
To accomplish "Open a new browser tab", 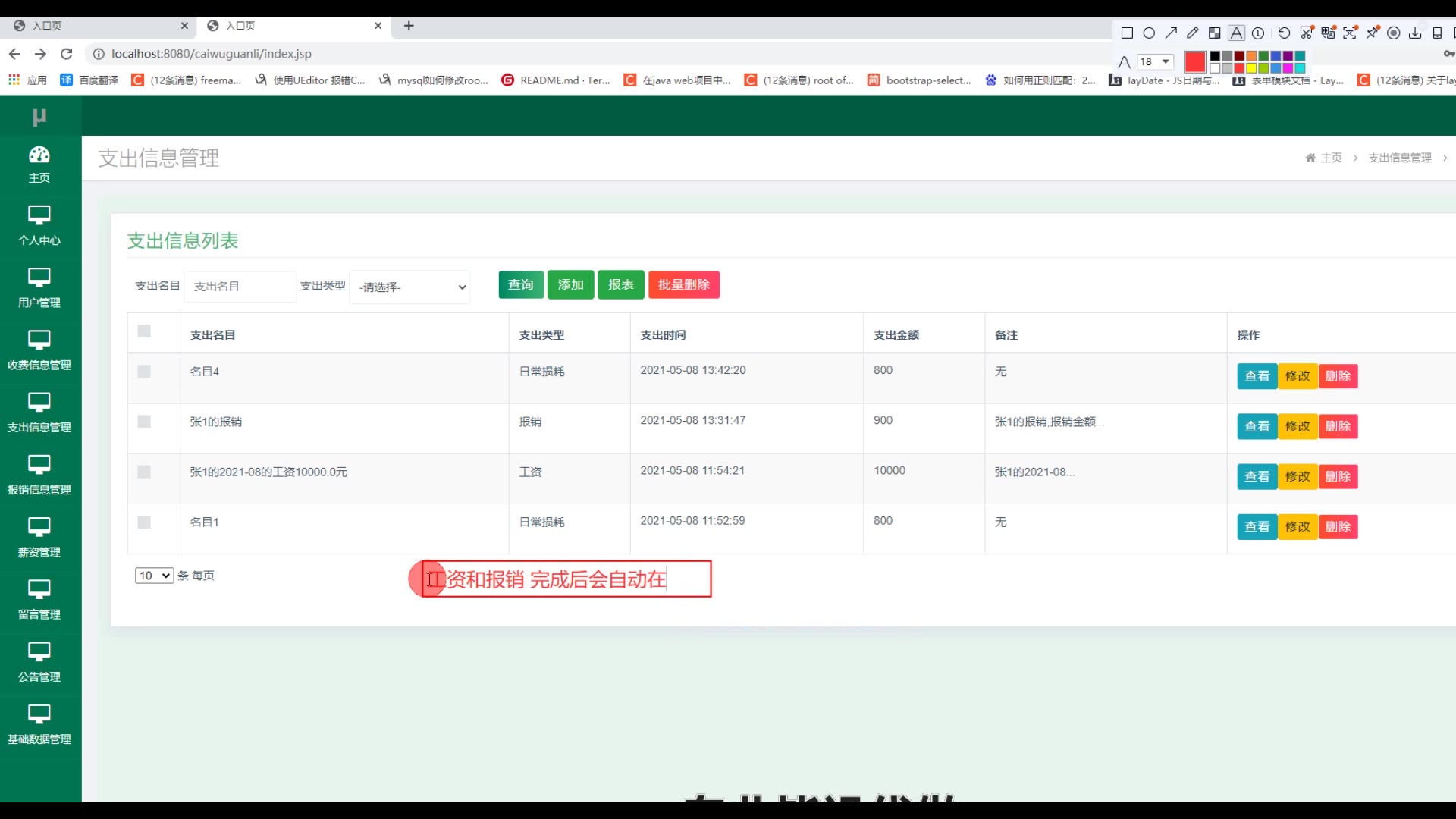I will [x=409, y=26].
